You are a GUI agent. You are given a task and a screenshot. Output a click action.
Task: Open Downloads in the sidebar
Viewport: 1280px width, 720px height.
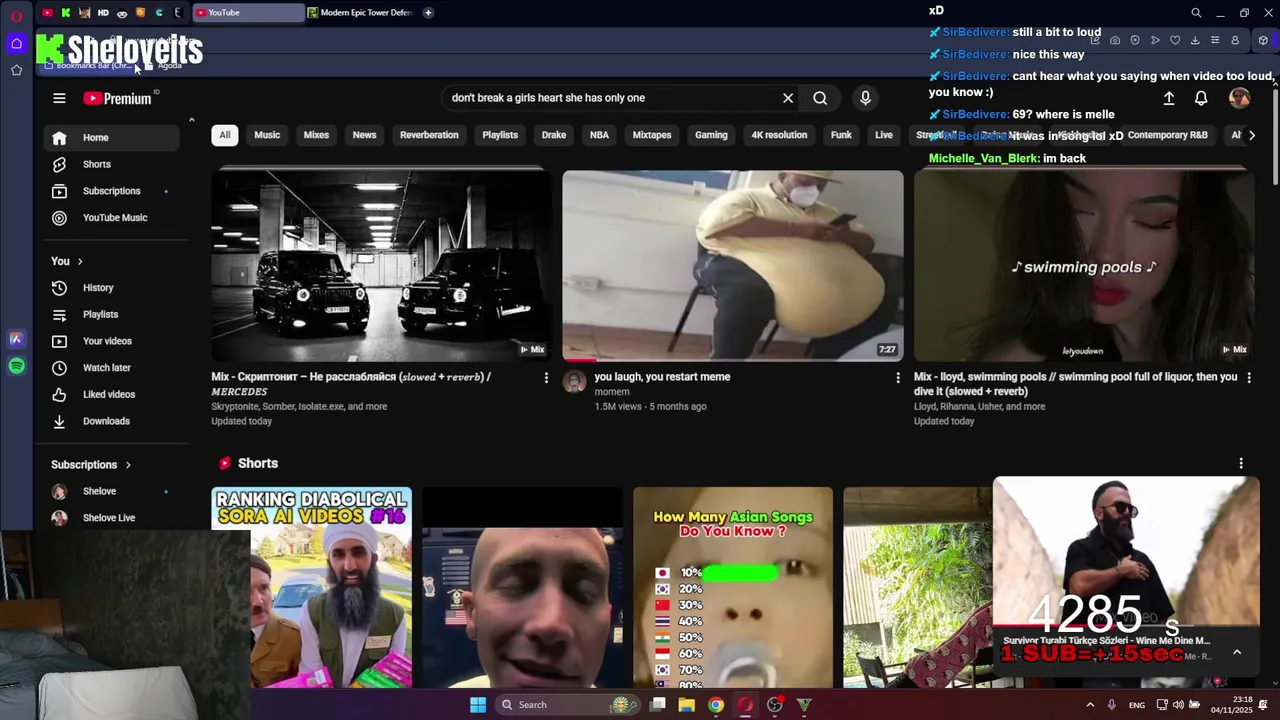[112, 421]
